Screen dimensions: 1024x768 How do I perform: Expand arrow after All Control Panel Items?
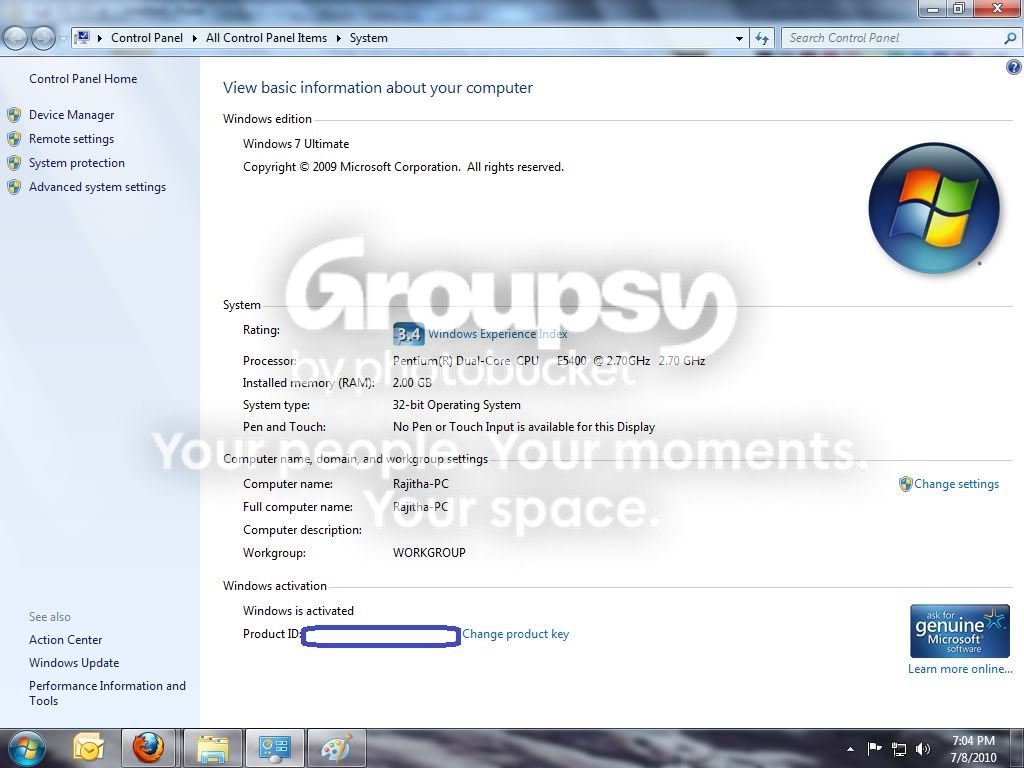339,39
